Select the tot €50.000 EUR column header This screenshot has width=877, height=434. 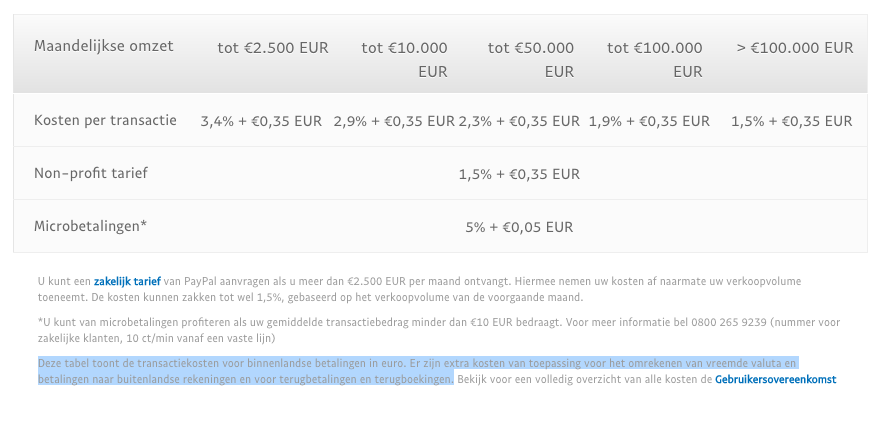point(530,60)
